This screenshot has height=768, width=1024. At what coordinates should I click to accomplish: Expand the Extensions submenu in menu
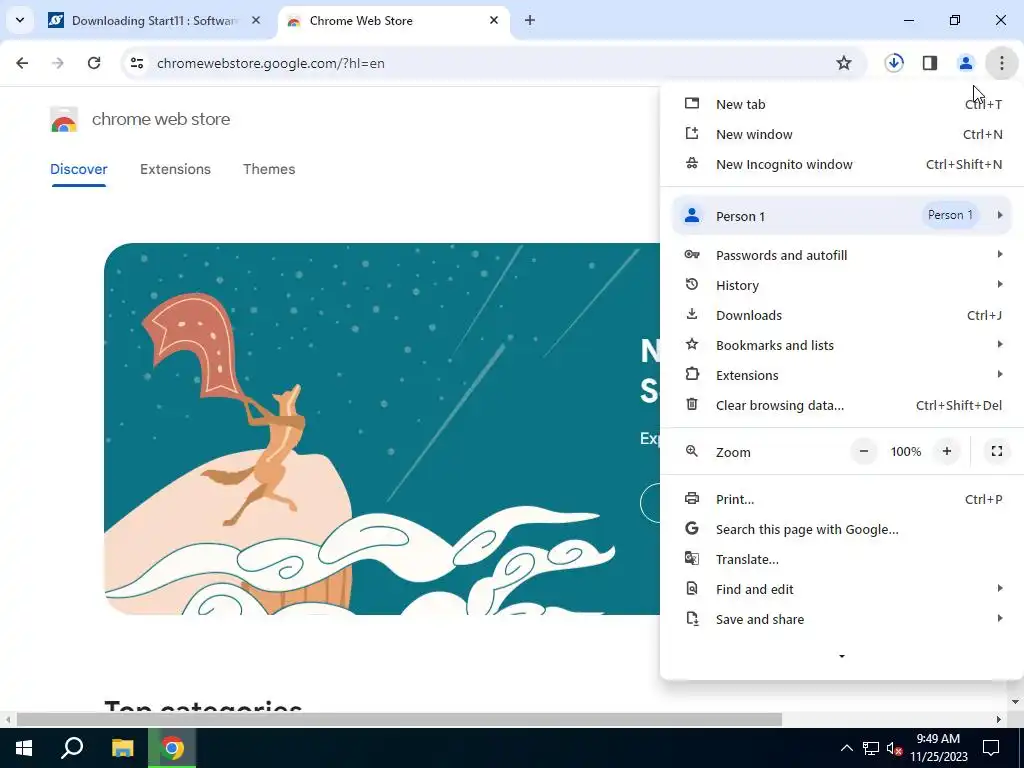[x=842, y=376]
